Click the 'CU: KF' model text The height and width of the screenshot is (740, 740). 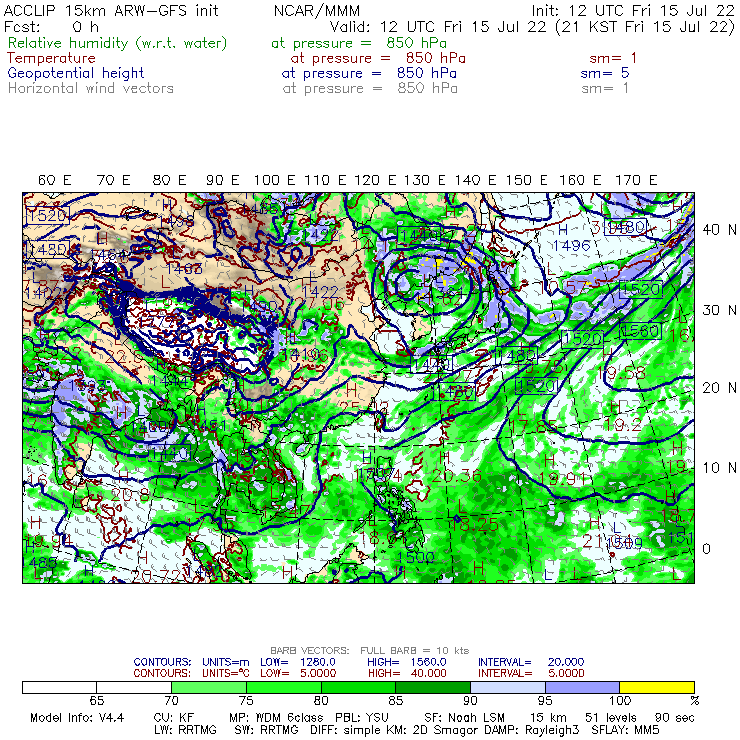pos(174,718)
